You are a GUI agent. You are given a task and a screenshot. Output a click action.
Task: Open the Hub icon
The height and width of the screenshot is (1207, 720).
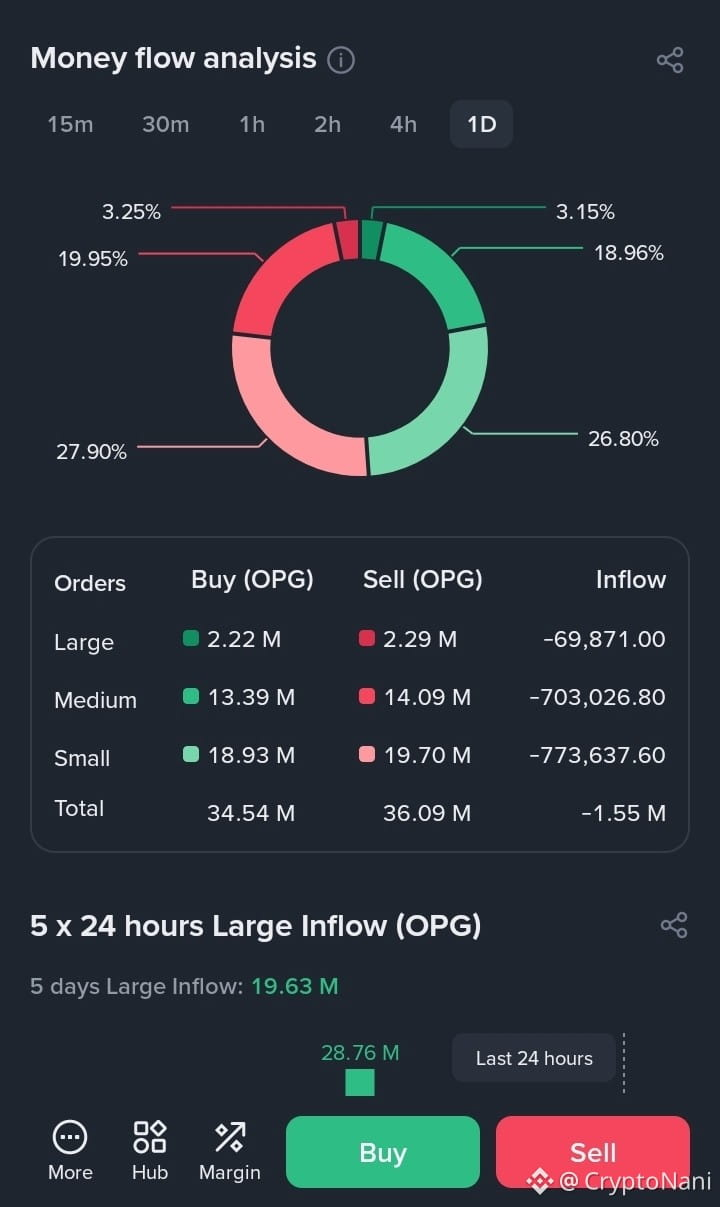tap(150, 1137)
